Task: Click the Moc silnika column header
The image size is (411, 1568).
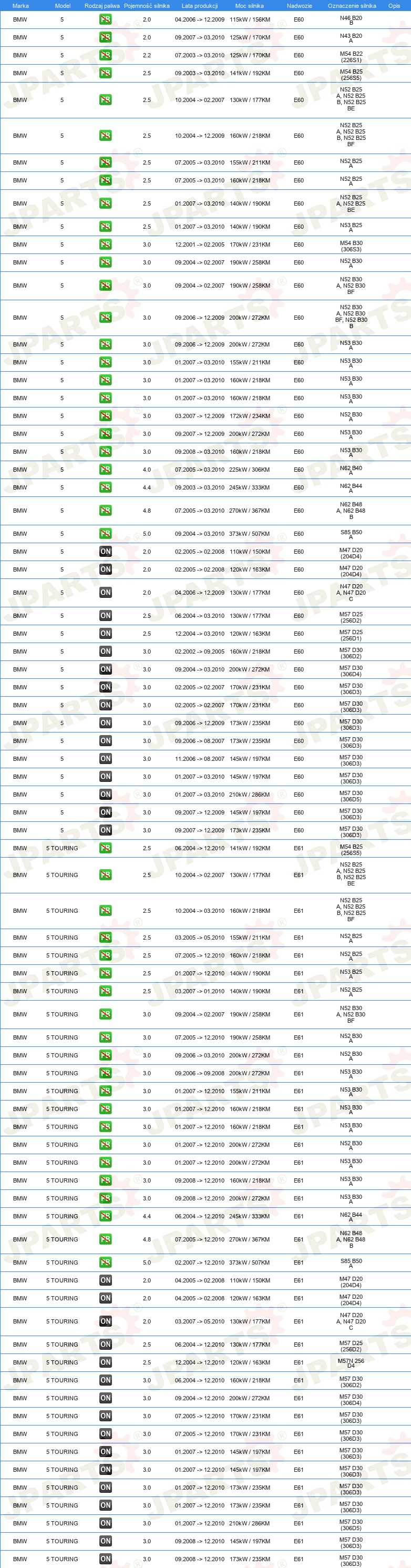Action: coord(249,5)
